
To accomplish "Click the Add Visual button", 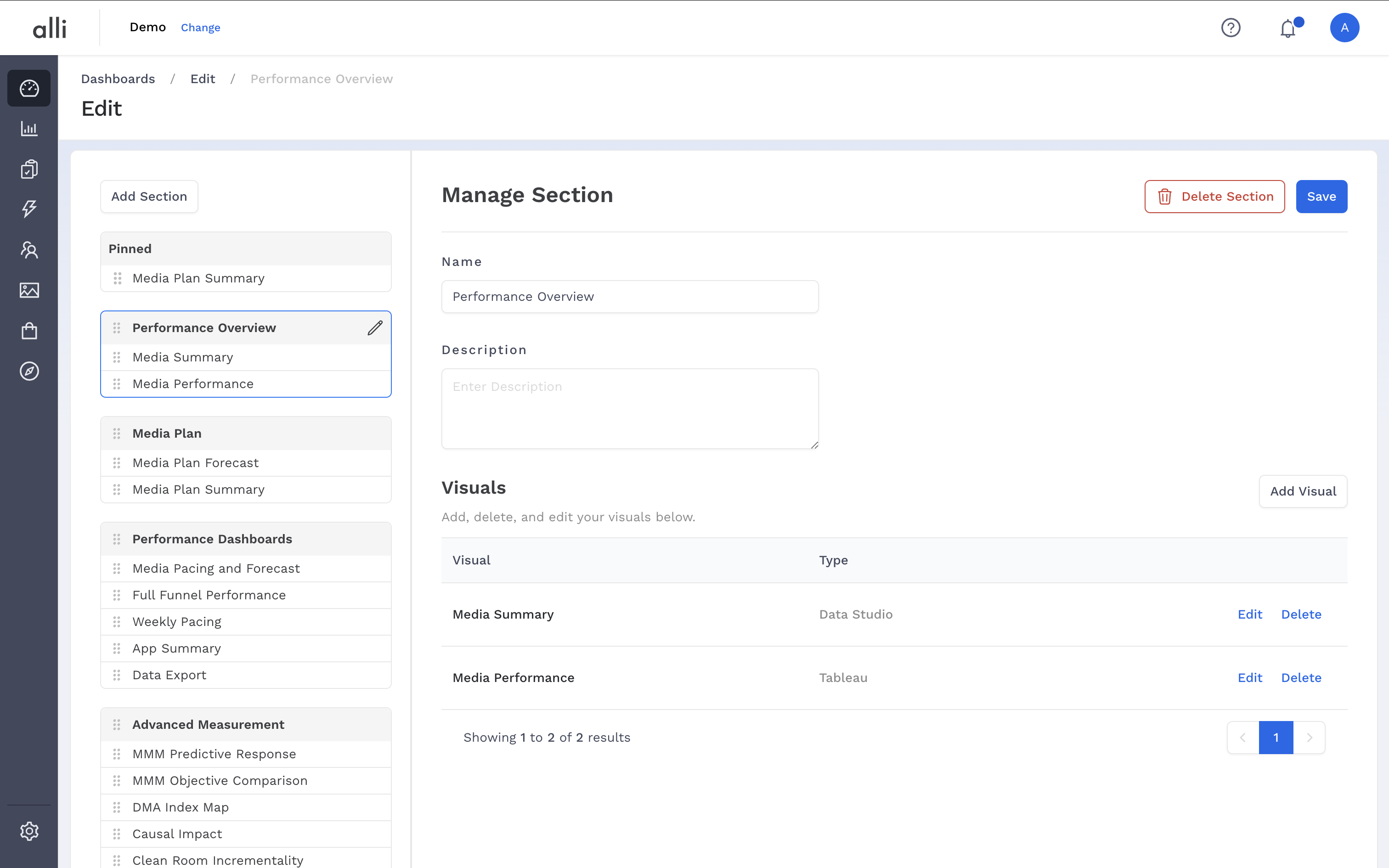I will point(1303,491).
